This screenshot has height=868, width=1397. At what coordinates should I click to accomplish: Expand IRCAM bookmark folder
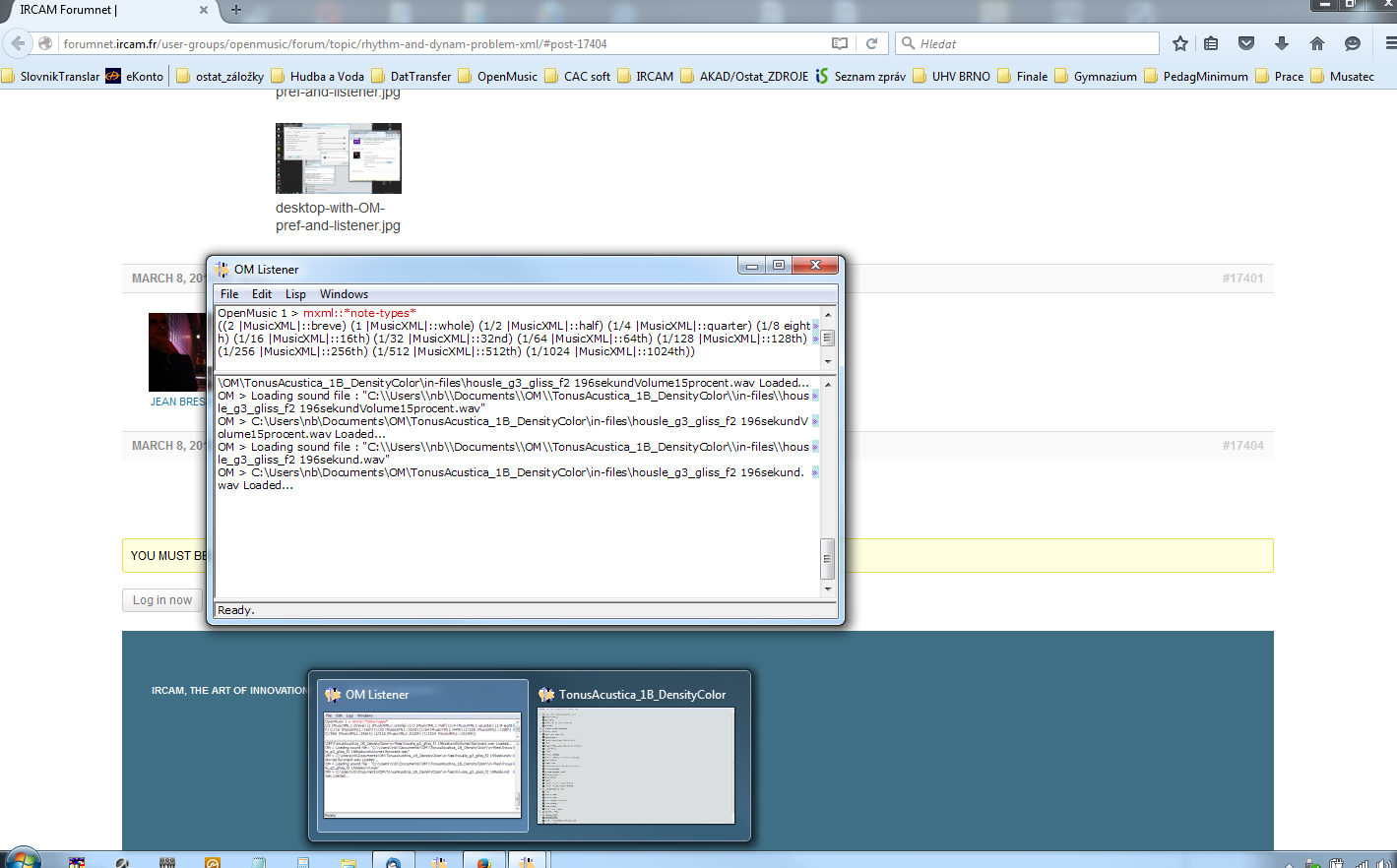(x=646, y=76)
